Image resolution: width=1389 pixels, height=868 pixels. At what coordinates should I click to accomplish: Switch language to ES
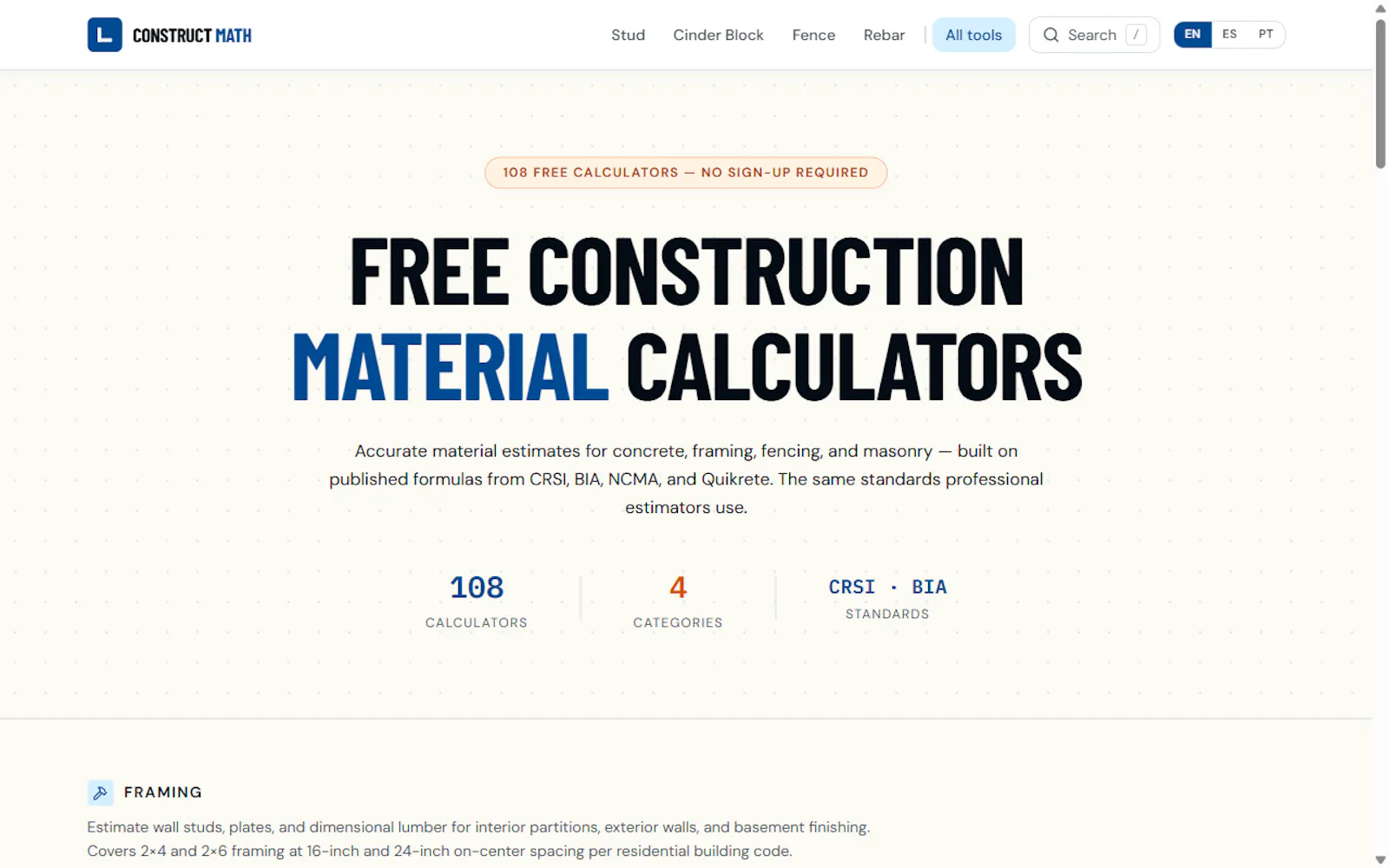pyautogui.click(x=1229, y=34)
